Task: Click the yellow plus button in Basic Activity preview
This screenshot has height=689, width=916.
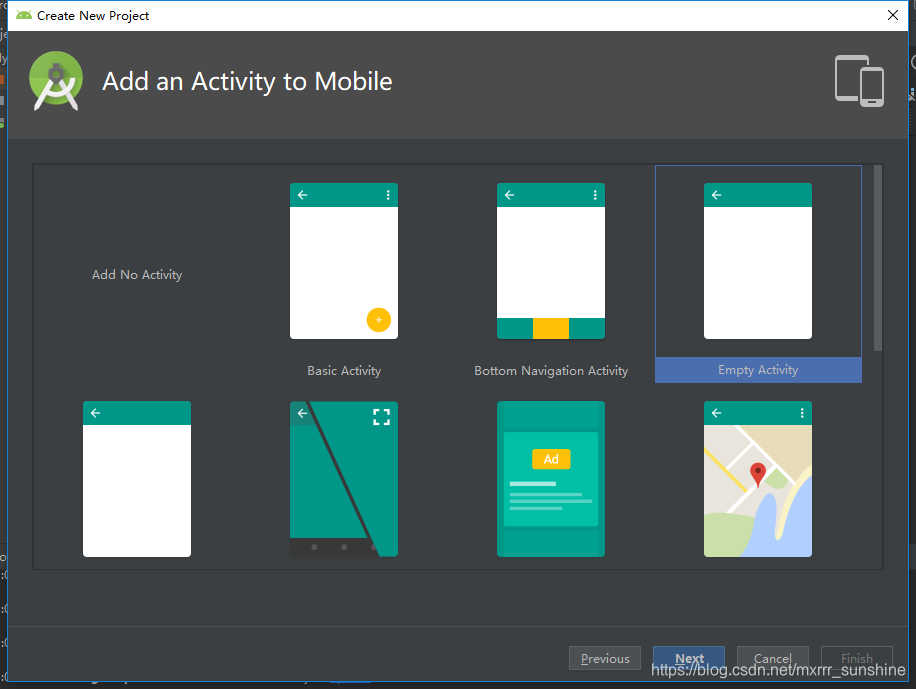Action: (x=379, y=320)
